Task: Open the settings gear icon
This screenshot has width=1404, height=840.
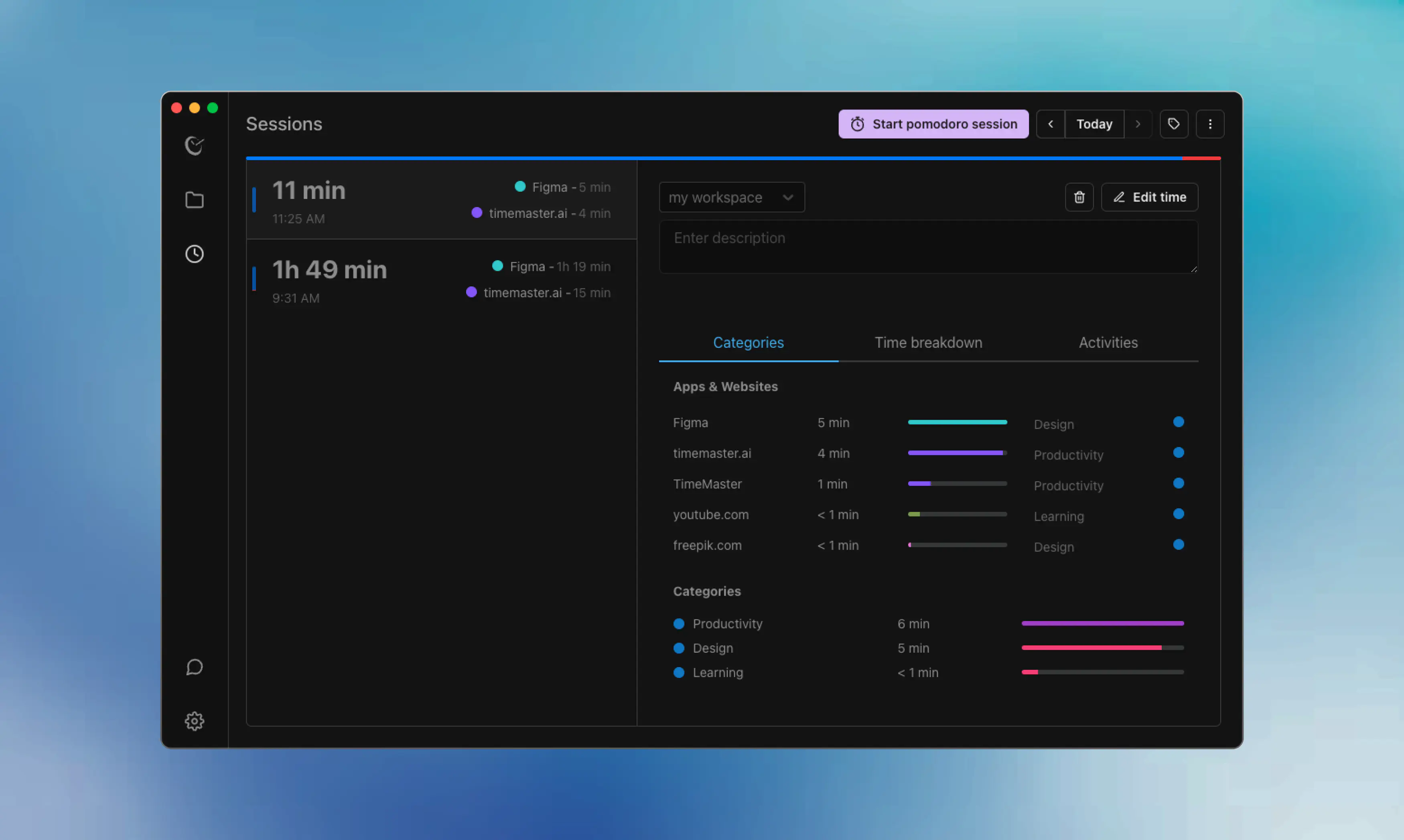Action: coord(194,720)
